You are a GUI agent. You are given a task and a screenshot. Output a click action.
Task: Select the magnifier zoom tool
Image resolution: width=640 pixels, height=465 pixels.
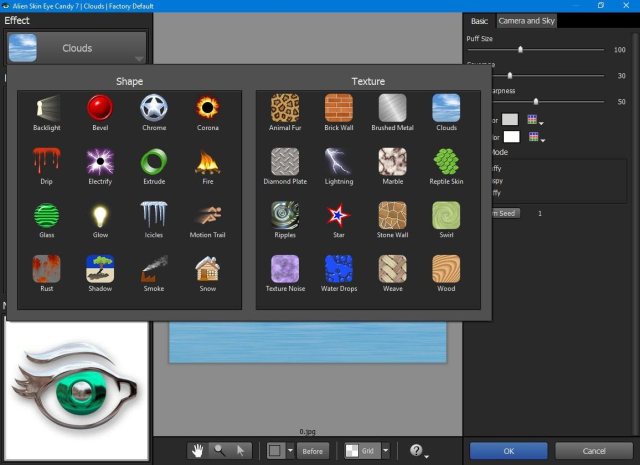click(220, 451)
